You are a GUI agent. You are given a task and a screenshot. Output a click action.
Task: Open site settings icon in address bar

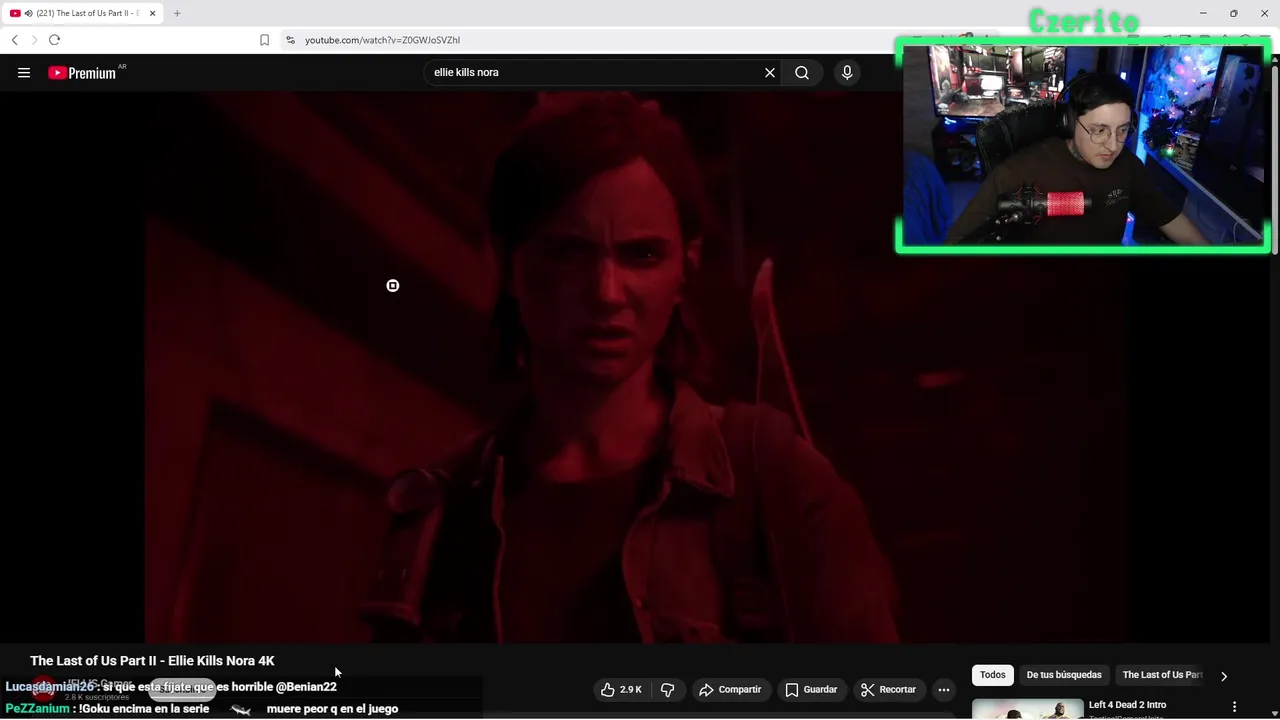[290, 40]
